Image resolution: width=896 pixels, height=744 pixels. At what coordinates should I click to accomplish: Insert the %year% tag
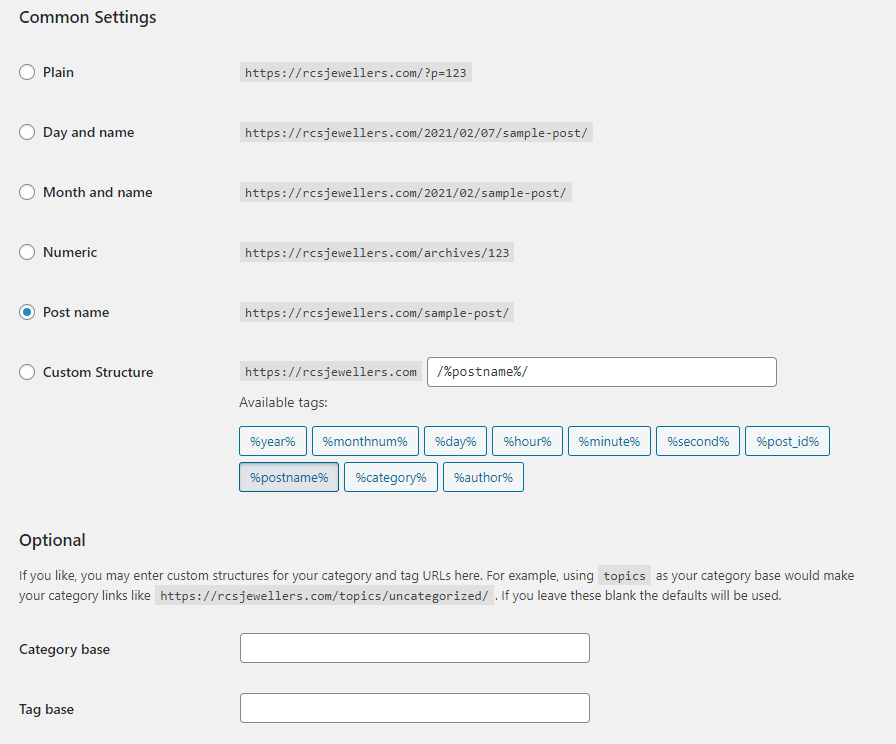click(272, 441)
